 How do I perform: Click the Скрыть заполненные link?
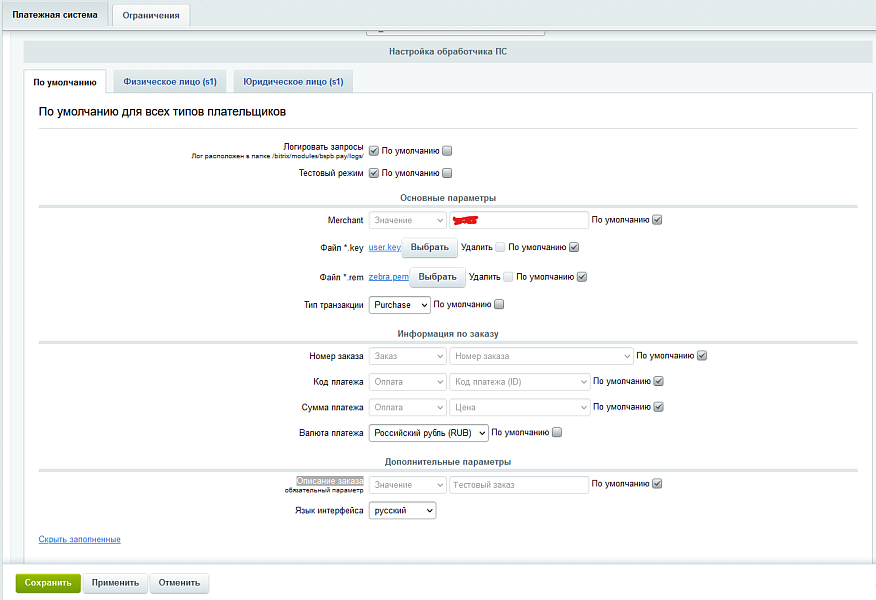tap(79, 539)
